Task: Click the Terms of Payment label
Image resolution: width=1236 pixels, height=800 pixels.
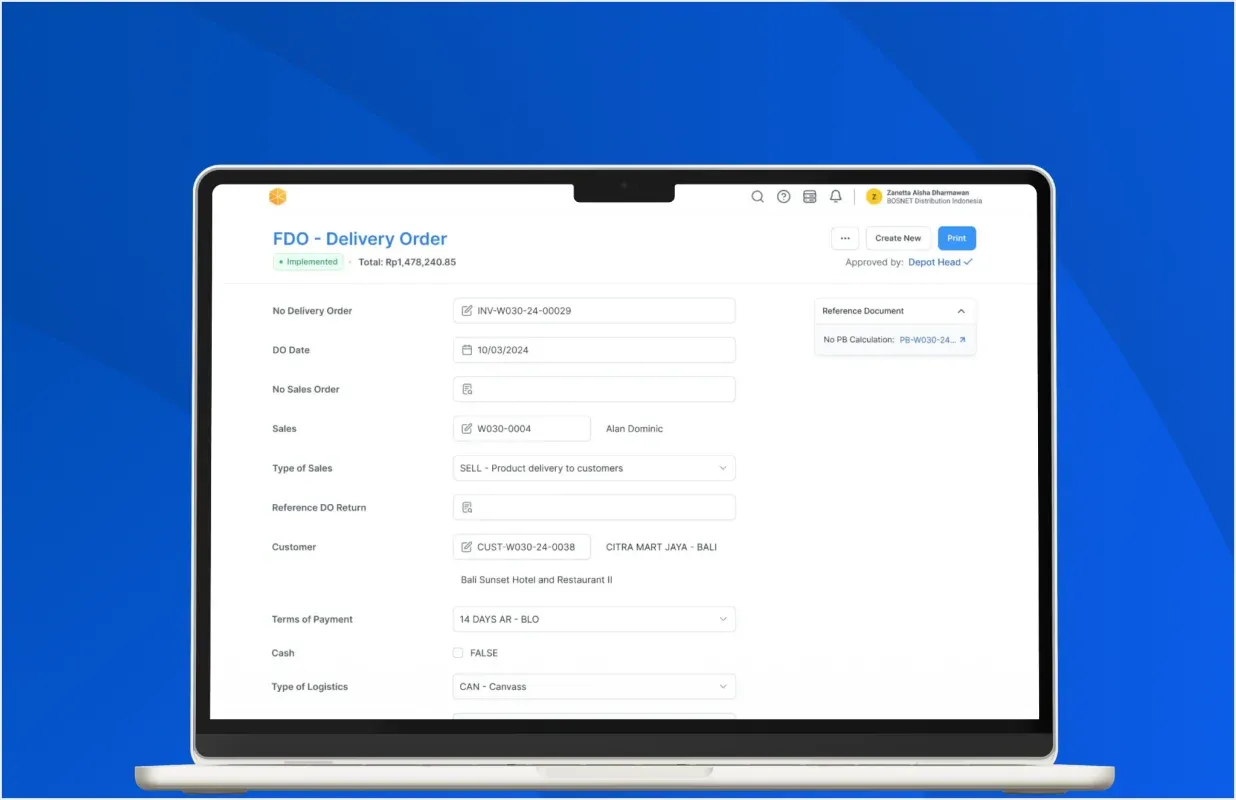Action: [x=312, y=619]
